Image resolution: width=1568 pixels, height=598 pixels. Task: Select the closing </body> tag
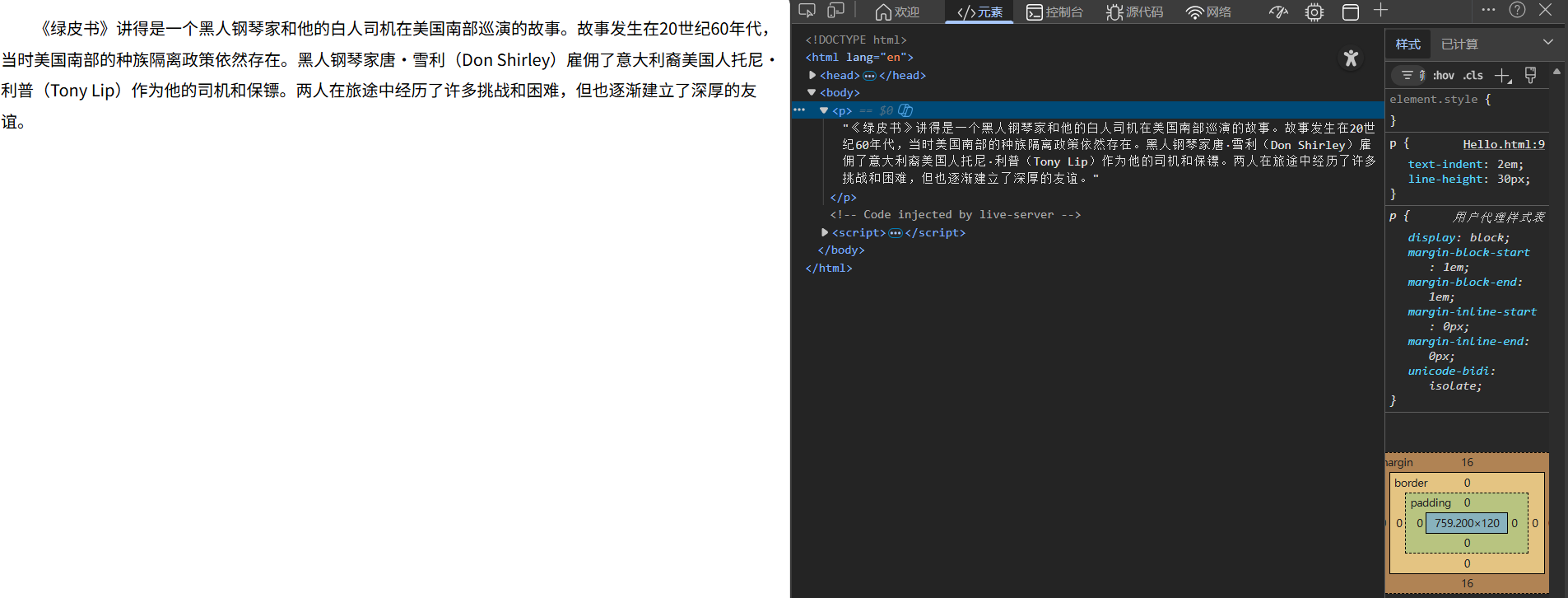841,250
